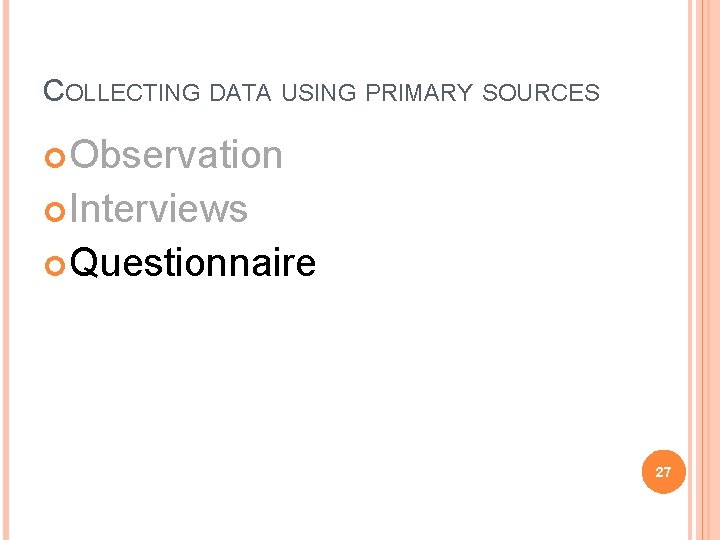Screen dimensions: 720x540
Task: Click the orange slide number 27 circle
Action: [663, 472]
